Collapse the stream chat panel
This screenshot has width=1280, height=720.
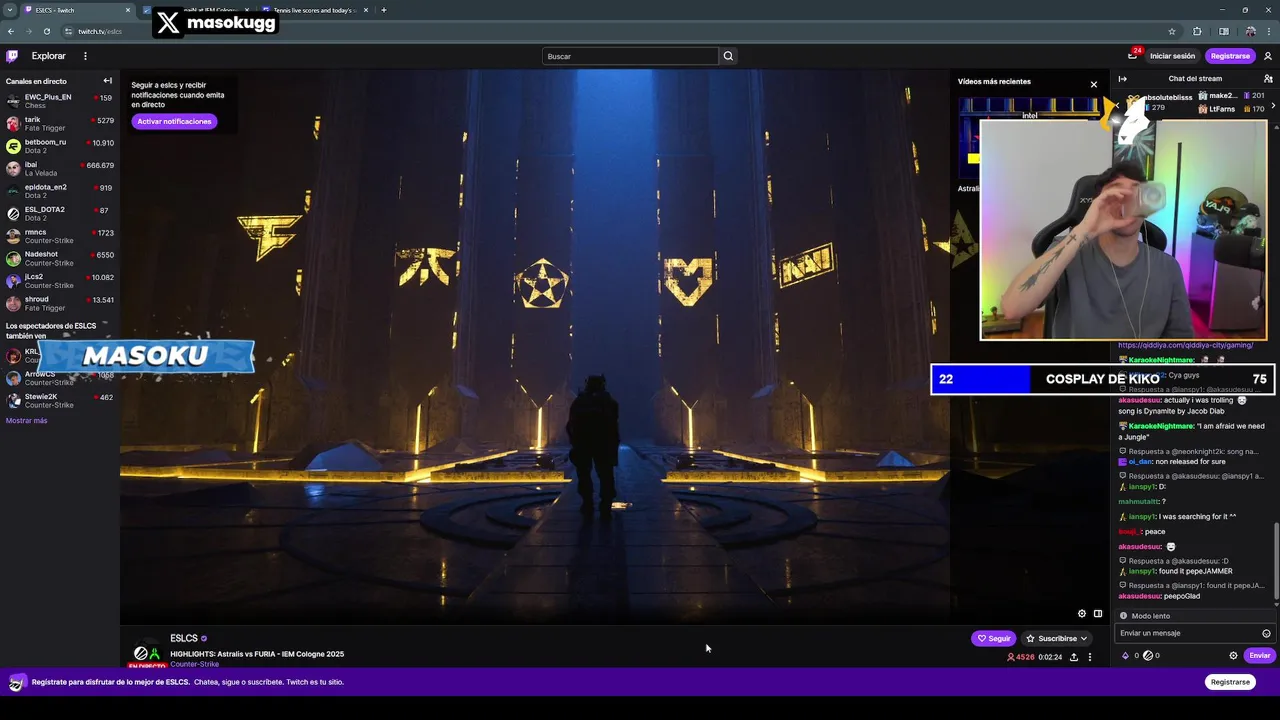coord(1123,79)
